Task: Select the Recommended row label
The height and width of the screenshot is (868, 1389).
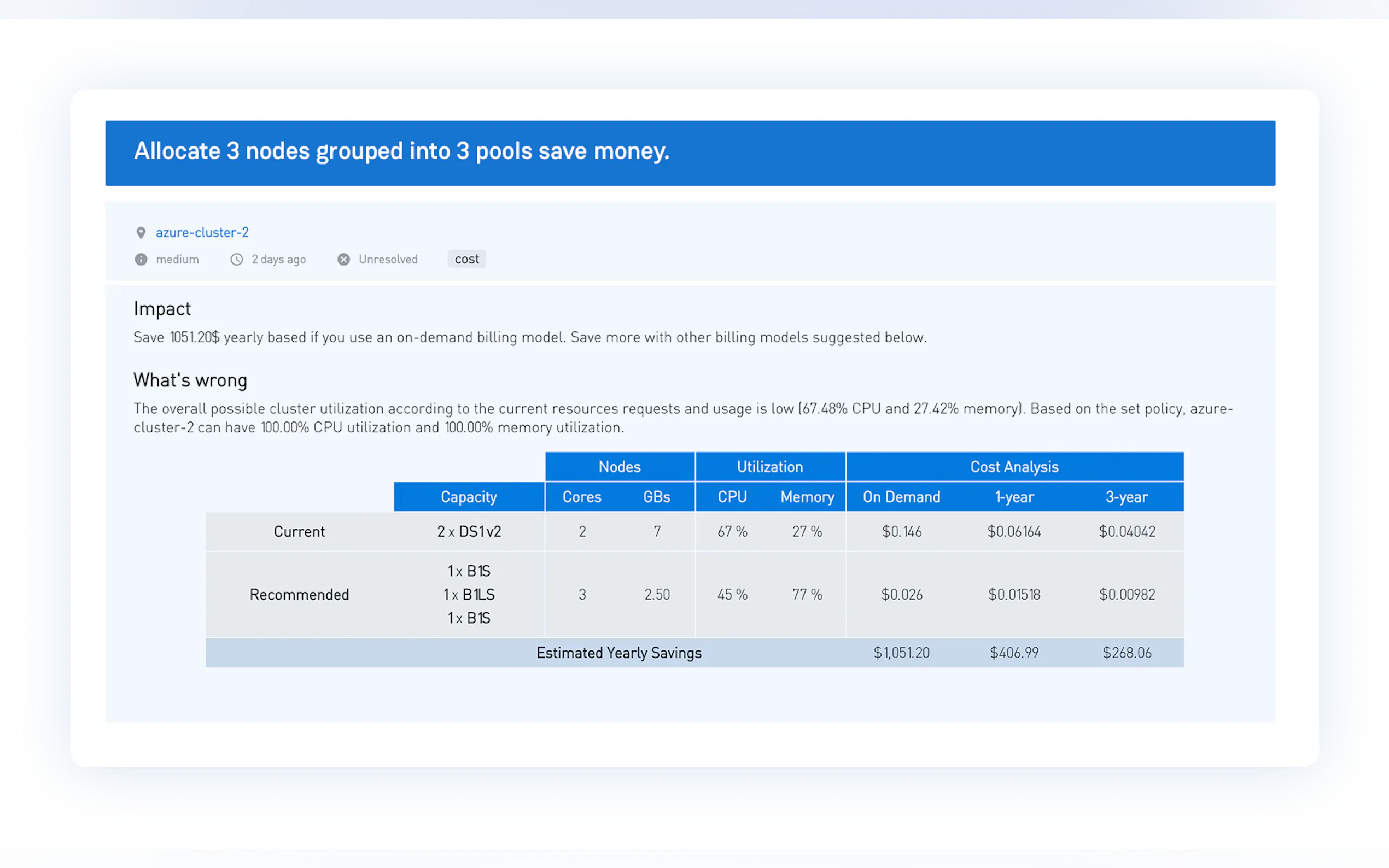Action: 299,594
